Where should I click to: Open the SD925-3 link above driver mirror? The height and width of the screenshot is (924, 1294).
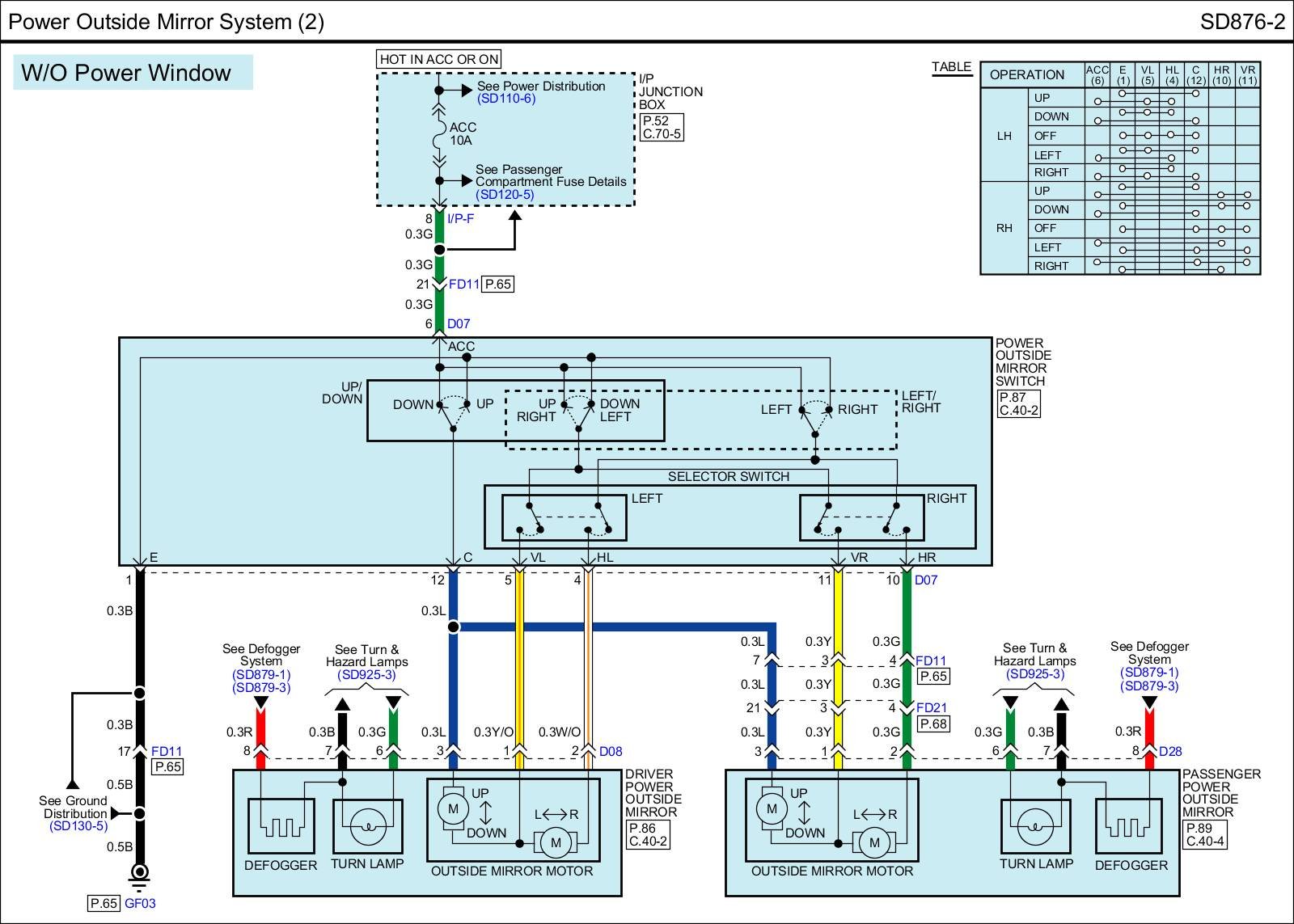pyautogui.click(x=366, y=675)
